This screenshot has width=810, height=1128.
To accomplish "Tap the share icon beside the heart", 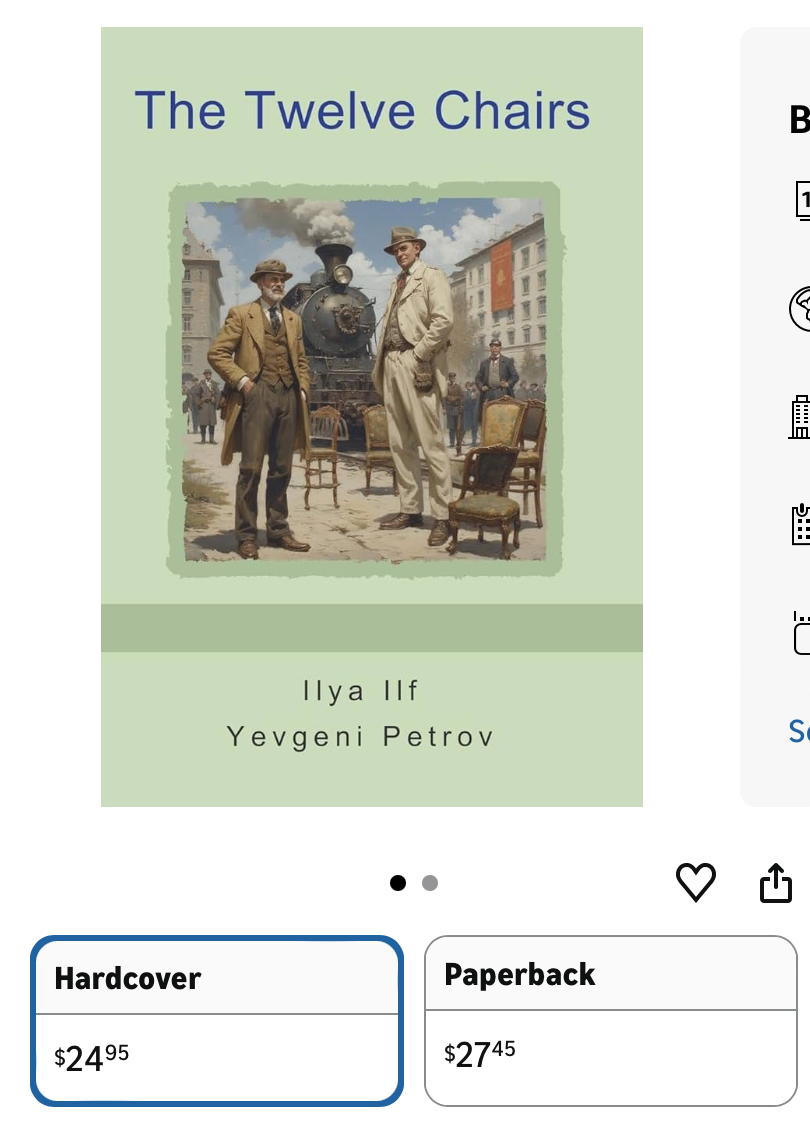I will (x=775, y=882).
